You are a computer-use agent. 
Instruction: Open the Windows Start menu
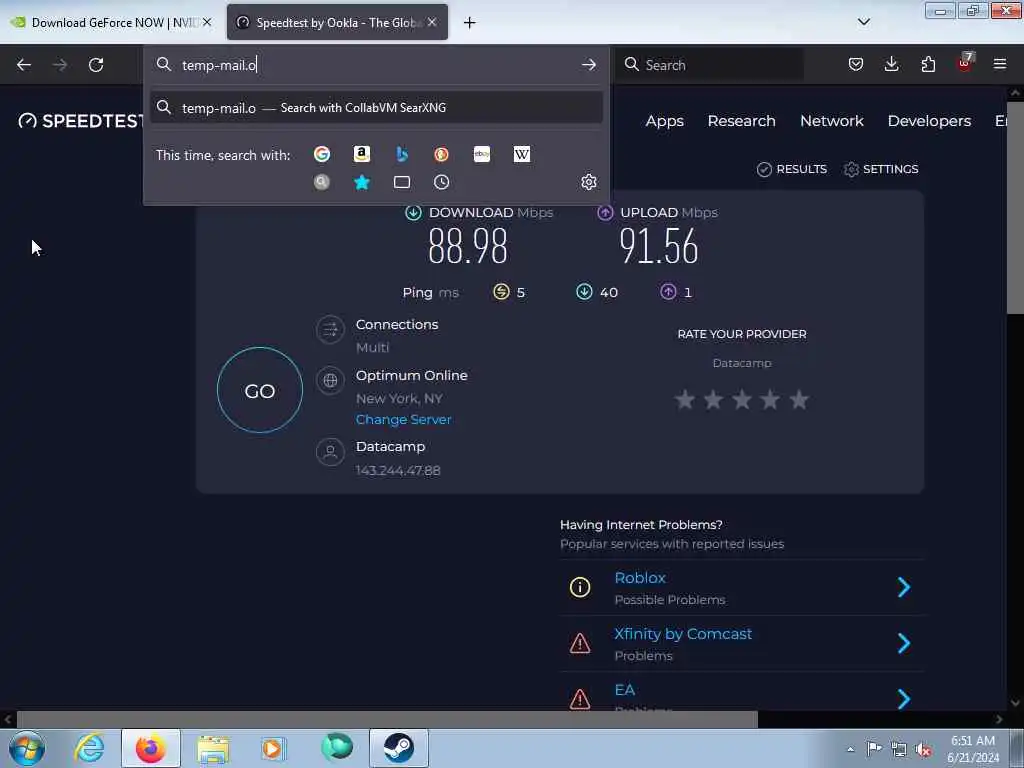pyautogui.click(x=27, y=748)
